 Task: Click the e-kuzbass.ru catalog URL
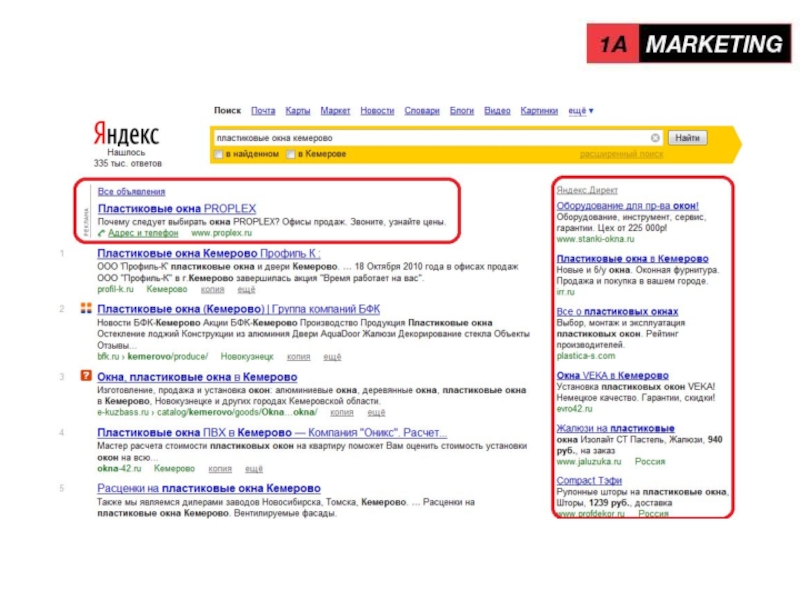tap(207, 412)
